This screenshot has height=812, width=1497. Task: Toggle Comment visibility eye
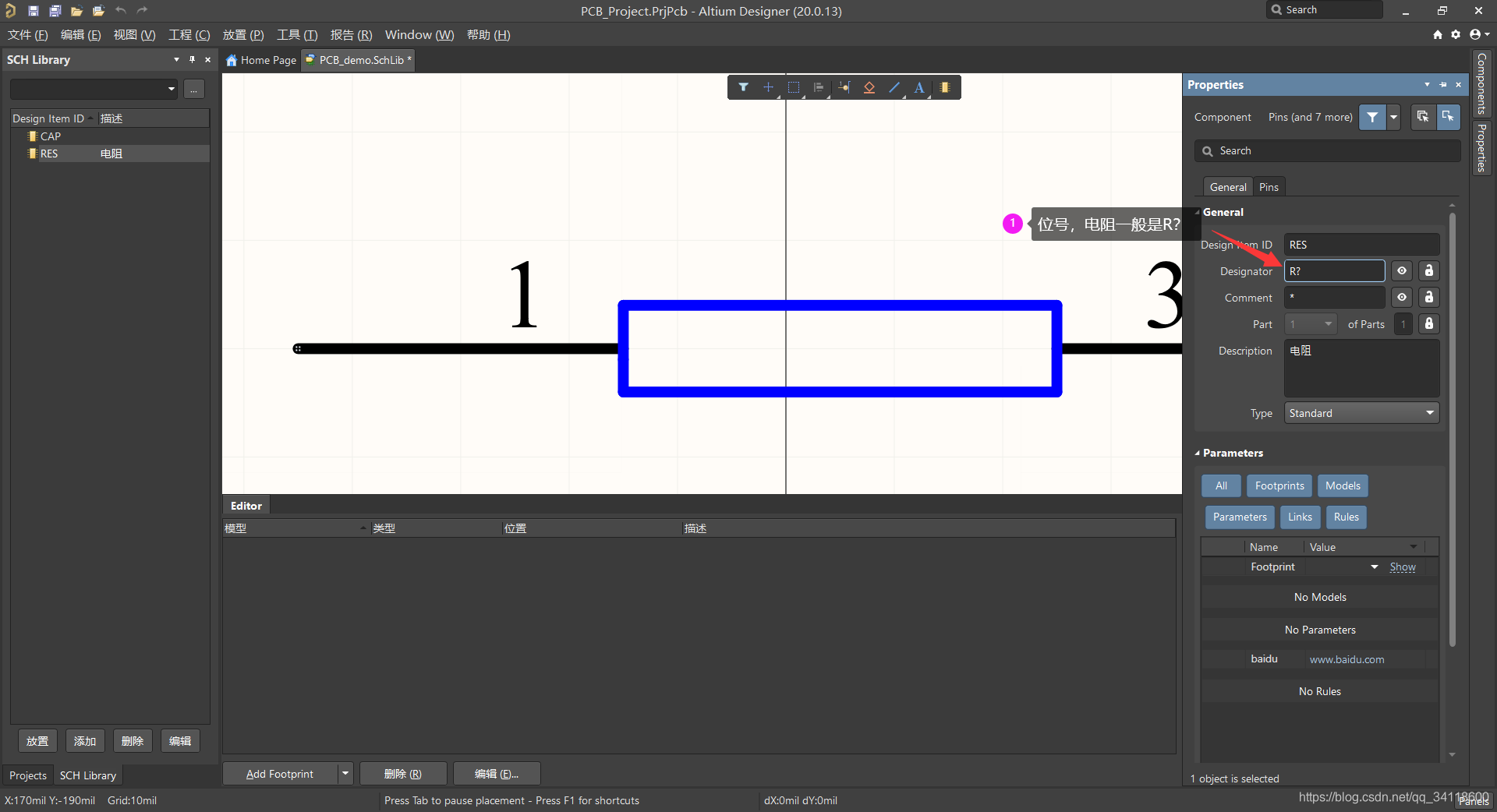[x=1402, y=298]
